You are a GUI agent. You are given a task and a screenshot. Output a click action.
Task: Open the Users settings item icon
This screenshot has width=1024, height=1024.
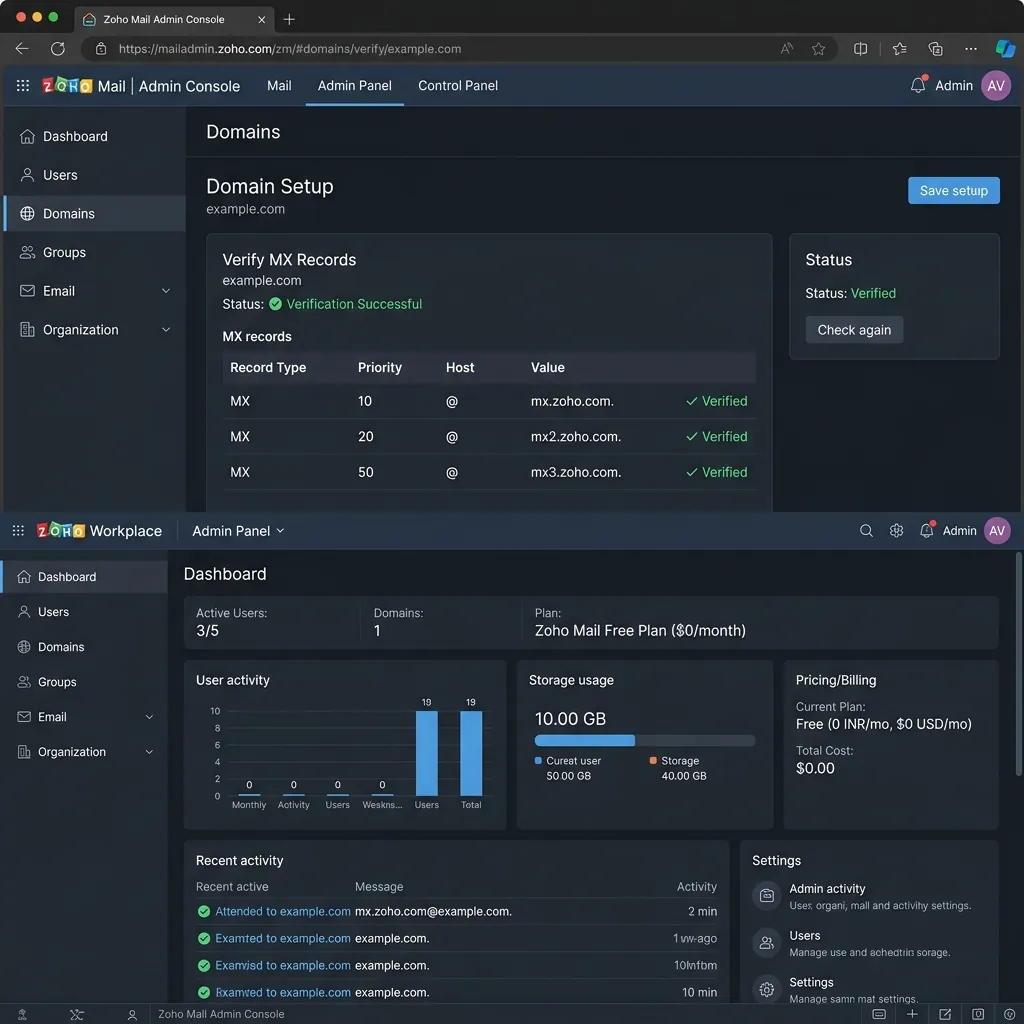767,942
